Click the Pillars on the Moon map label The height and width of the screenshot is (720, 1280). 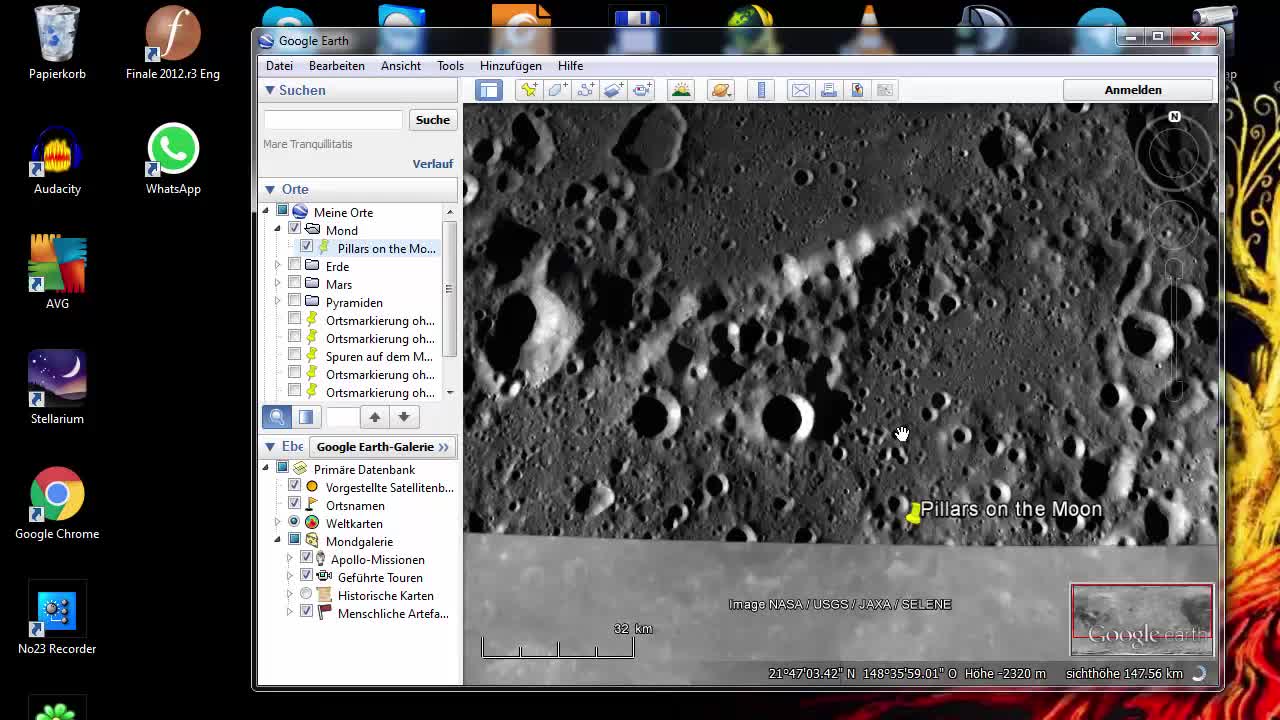point(1011,510)
